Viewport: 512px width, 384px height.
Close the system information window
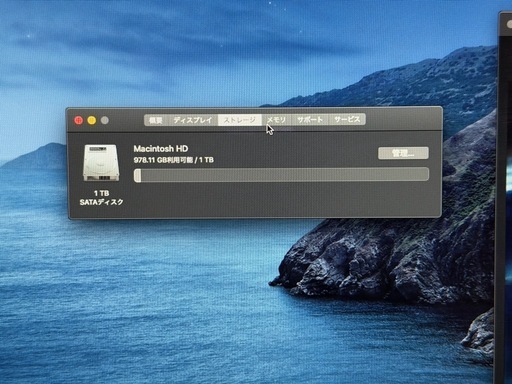(x=79, y=120)
